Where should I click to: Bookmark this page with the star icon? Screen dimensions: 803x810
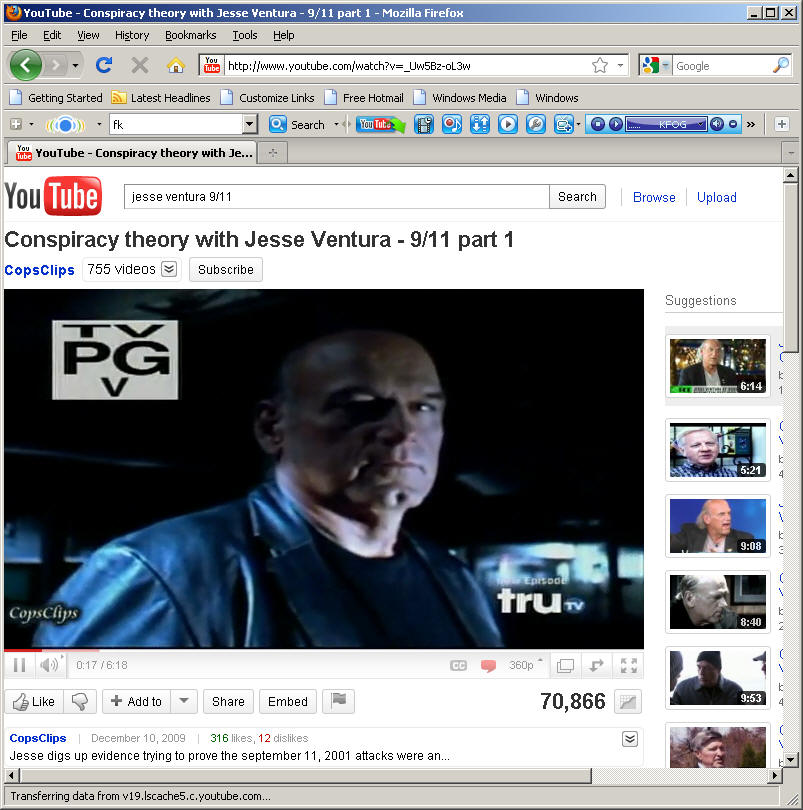pos(600,66)
